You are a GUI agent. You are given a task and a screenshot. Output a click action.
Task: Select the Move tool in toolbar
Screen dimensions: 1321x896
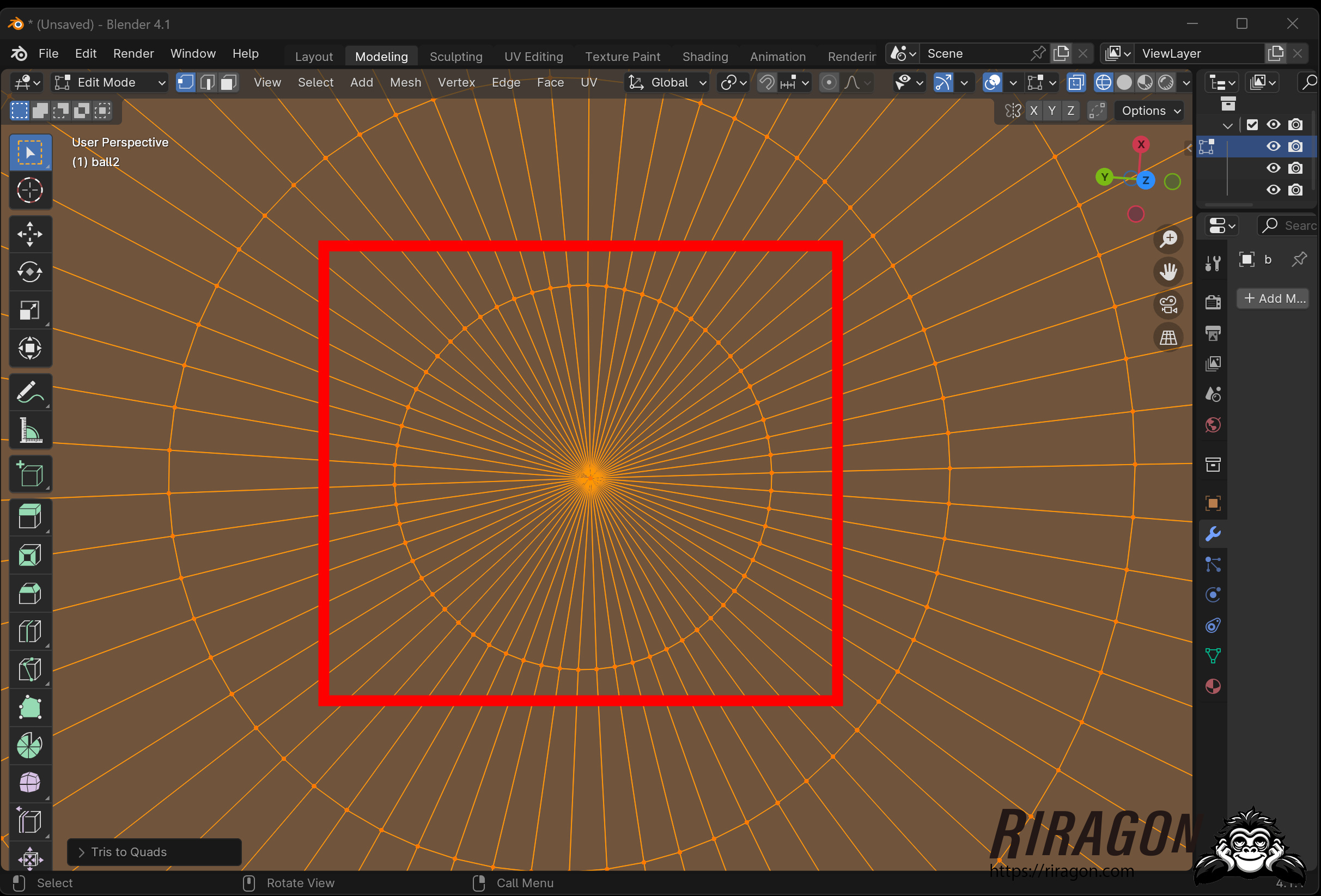click(x=29, y=234)
